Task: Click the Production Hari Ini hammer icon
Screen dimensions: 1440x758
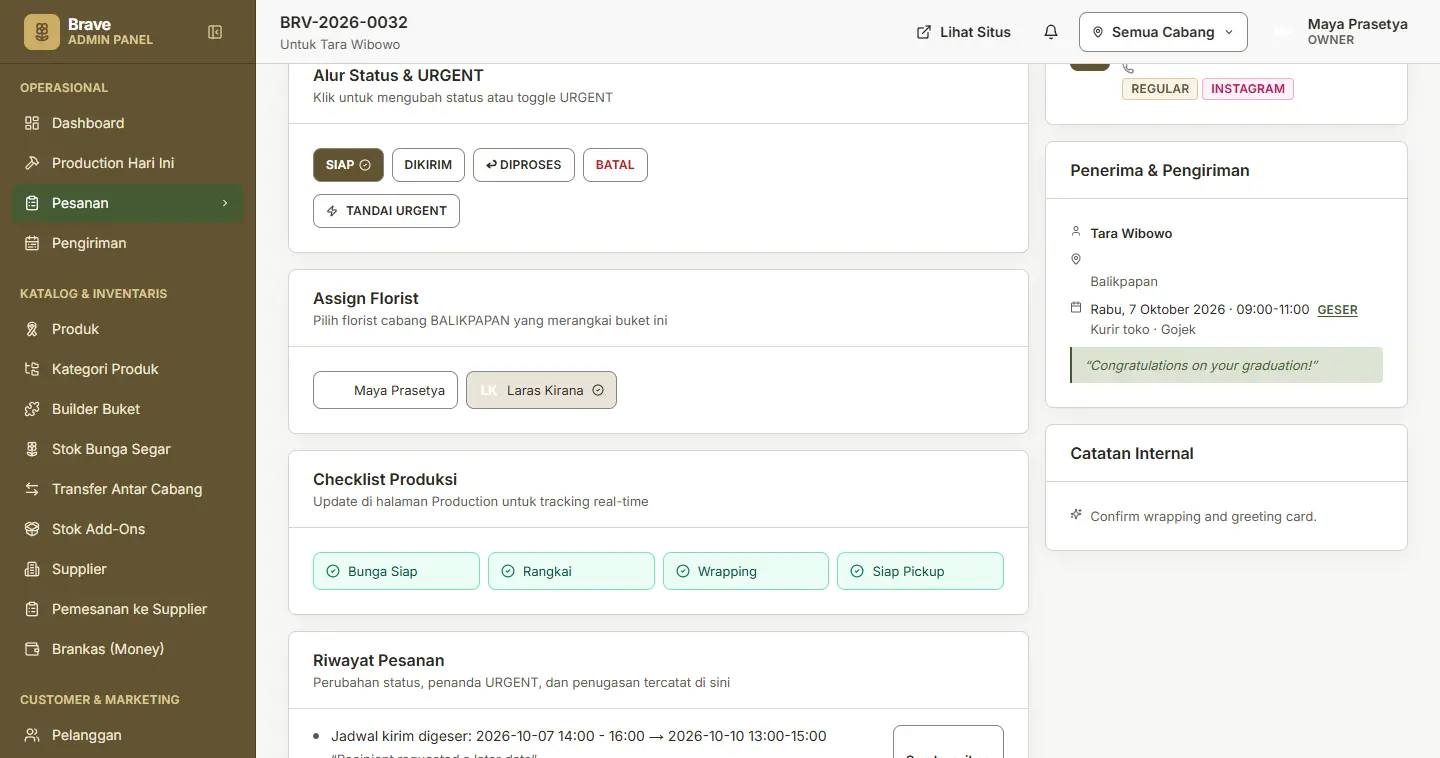Action: coord(32,163)
